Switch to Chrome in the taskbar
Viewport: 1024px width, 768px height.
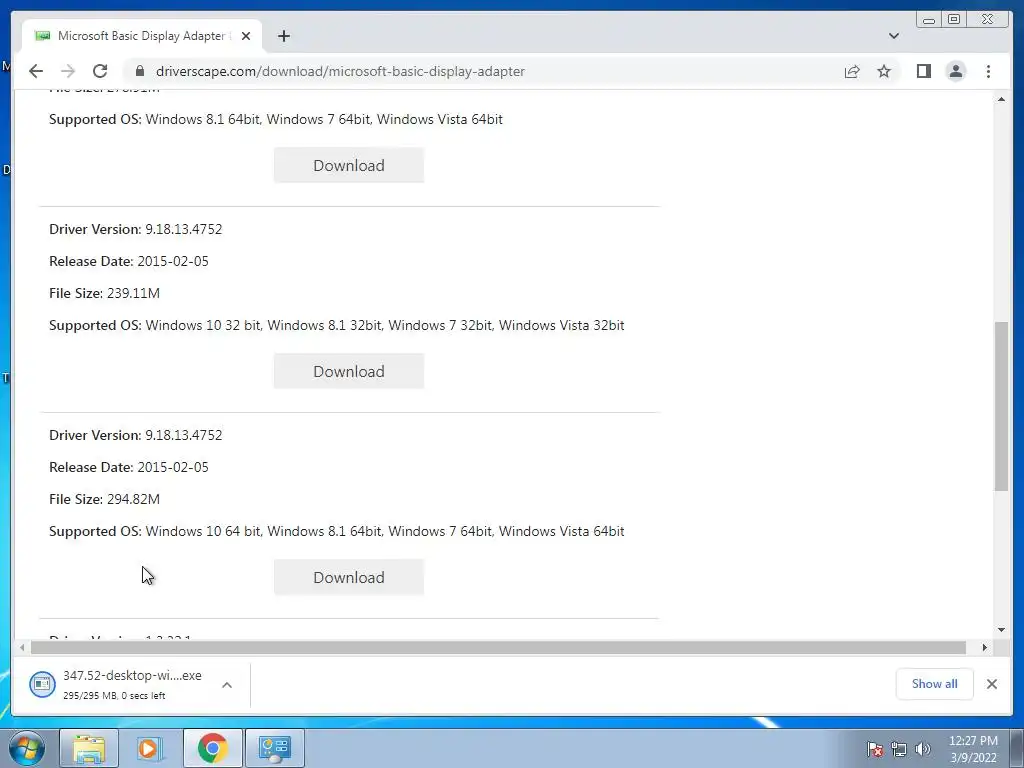(x=212, y=748)
